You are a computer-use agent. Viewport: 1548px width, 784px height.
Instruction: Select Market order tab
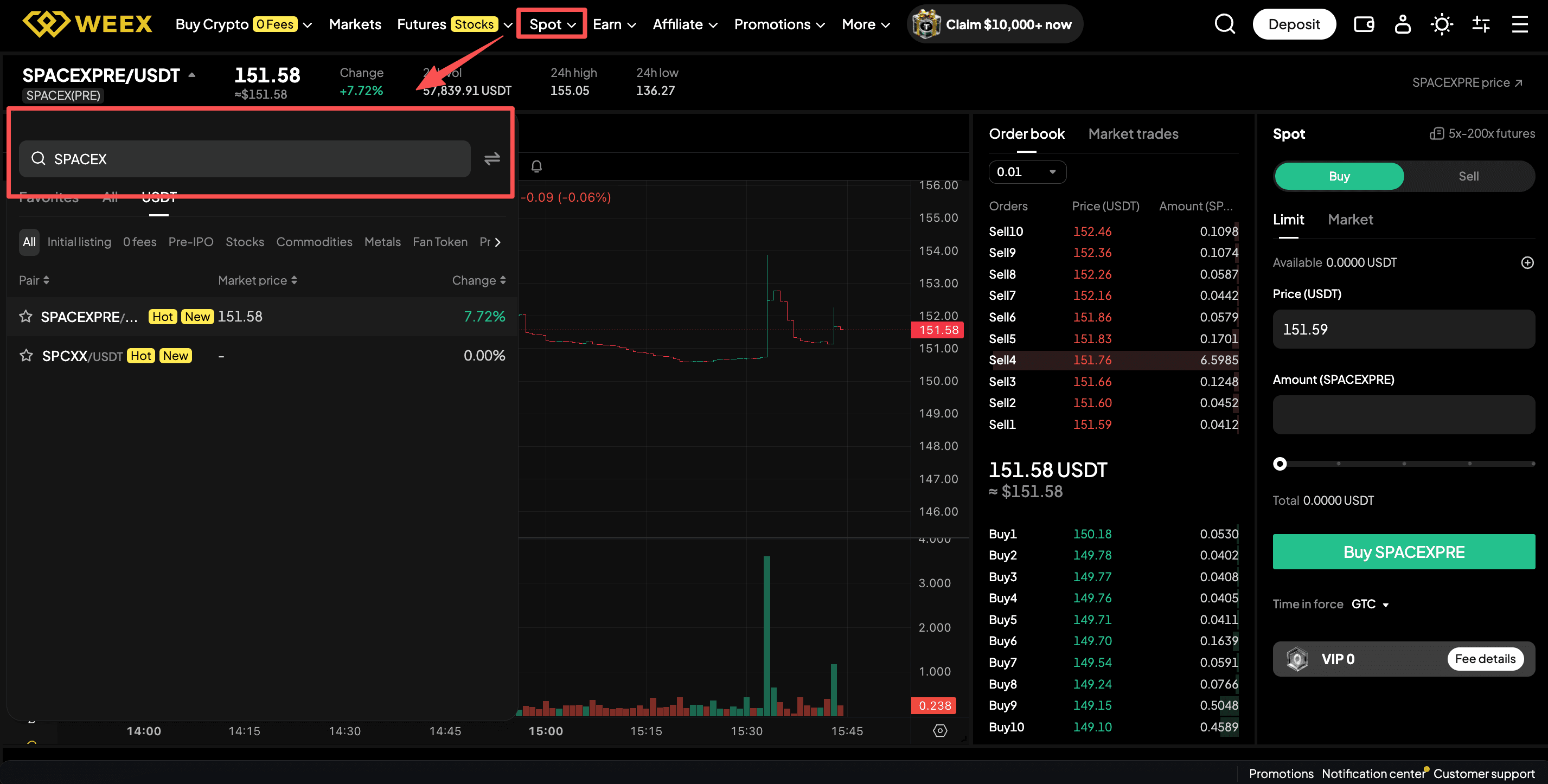pos(1350,219)
